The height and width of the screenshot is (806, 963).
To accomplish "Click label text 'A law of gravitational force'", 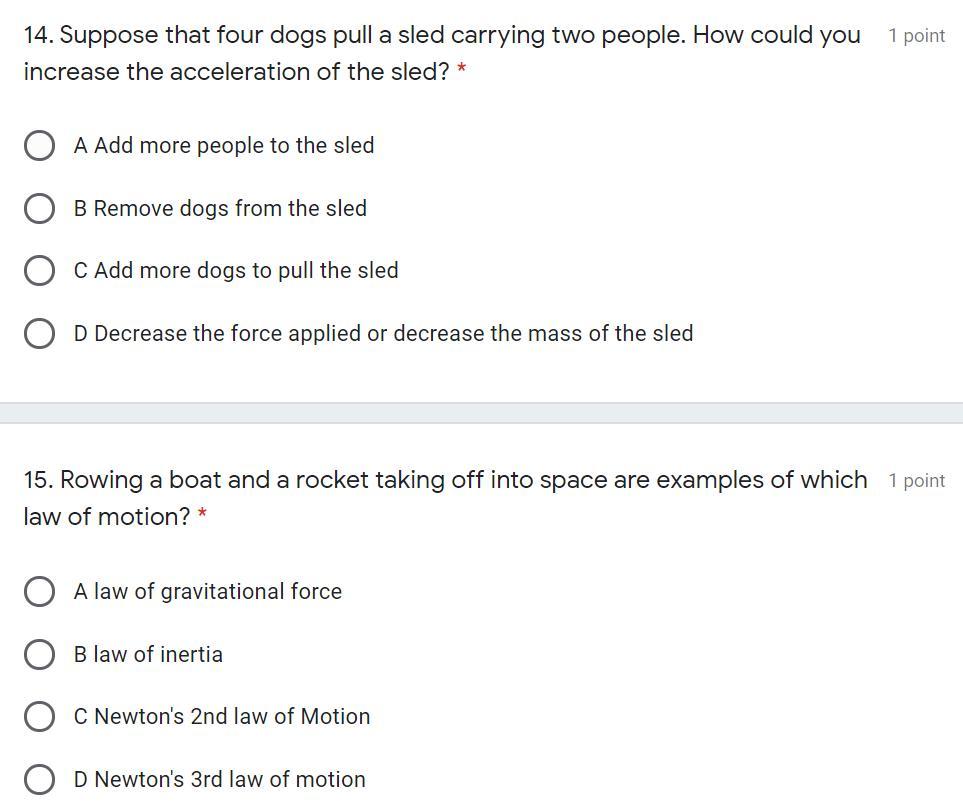I will pos(207,591).
